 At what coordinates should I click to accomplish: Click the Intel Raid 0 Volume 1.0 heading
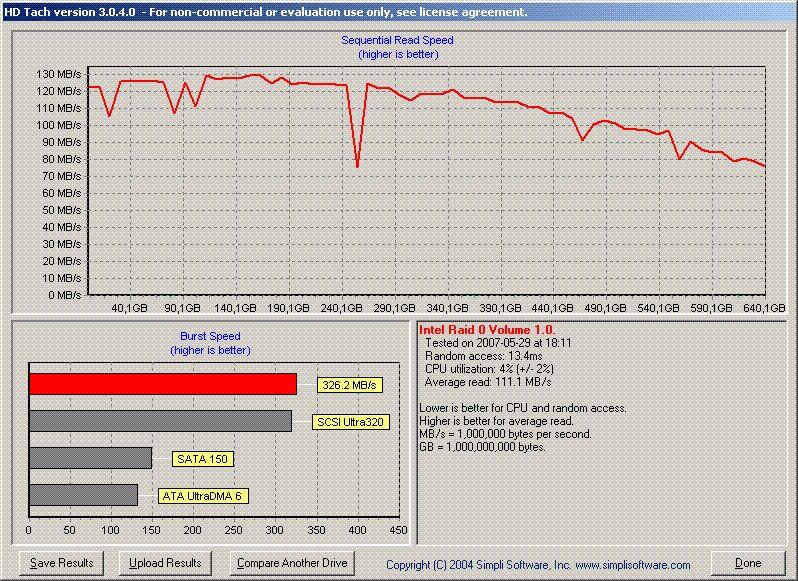(487, 330)
